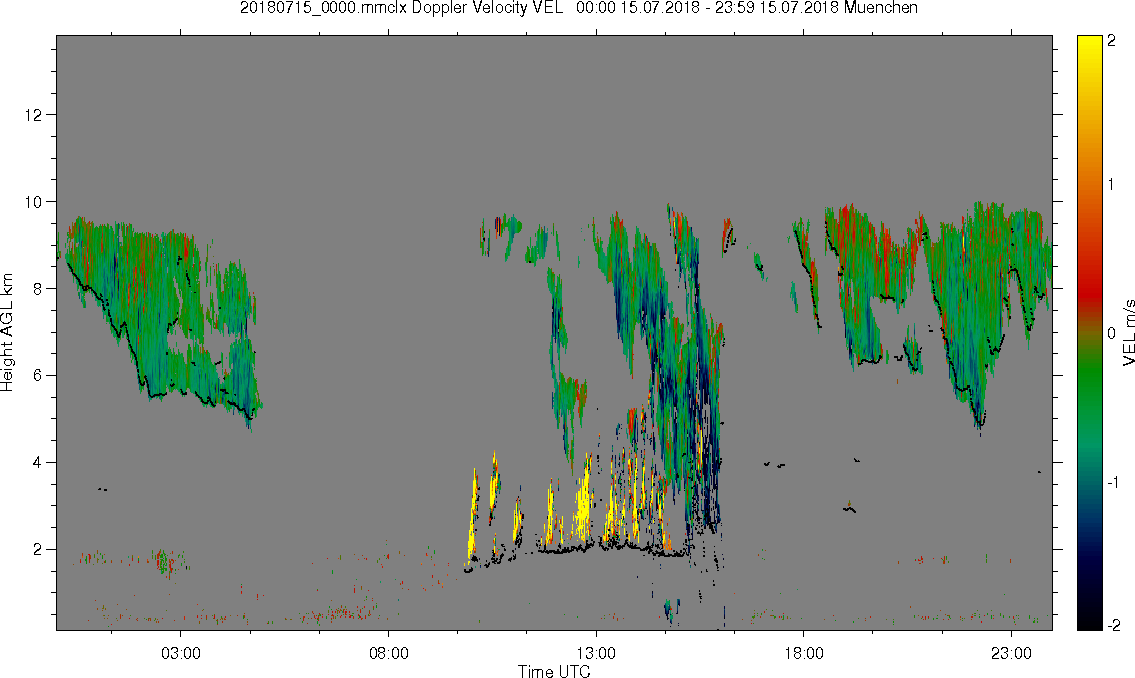Click the 10 km height tick label
1135x678 pixels.
point(32,201)
